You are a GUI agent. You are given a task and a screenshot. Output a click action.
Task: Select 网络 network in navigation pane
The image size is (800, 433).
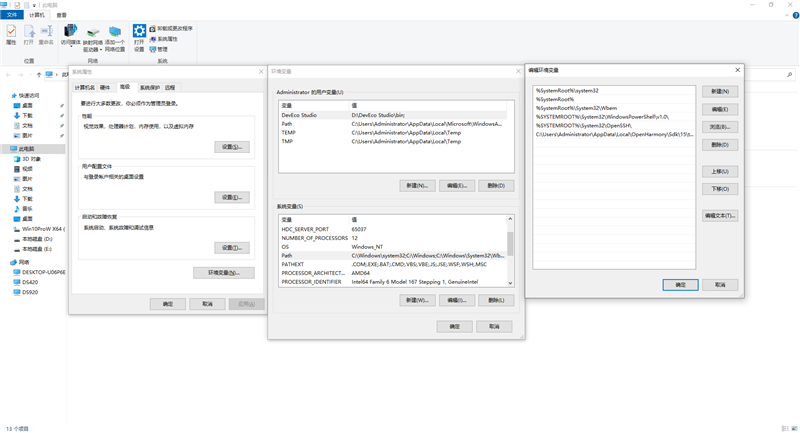(20, 262)
